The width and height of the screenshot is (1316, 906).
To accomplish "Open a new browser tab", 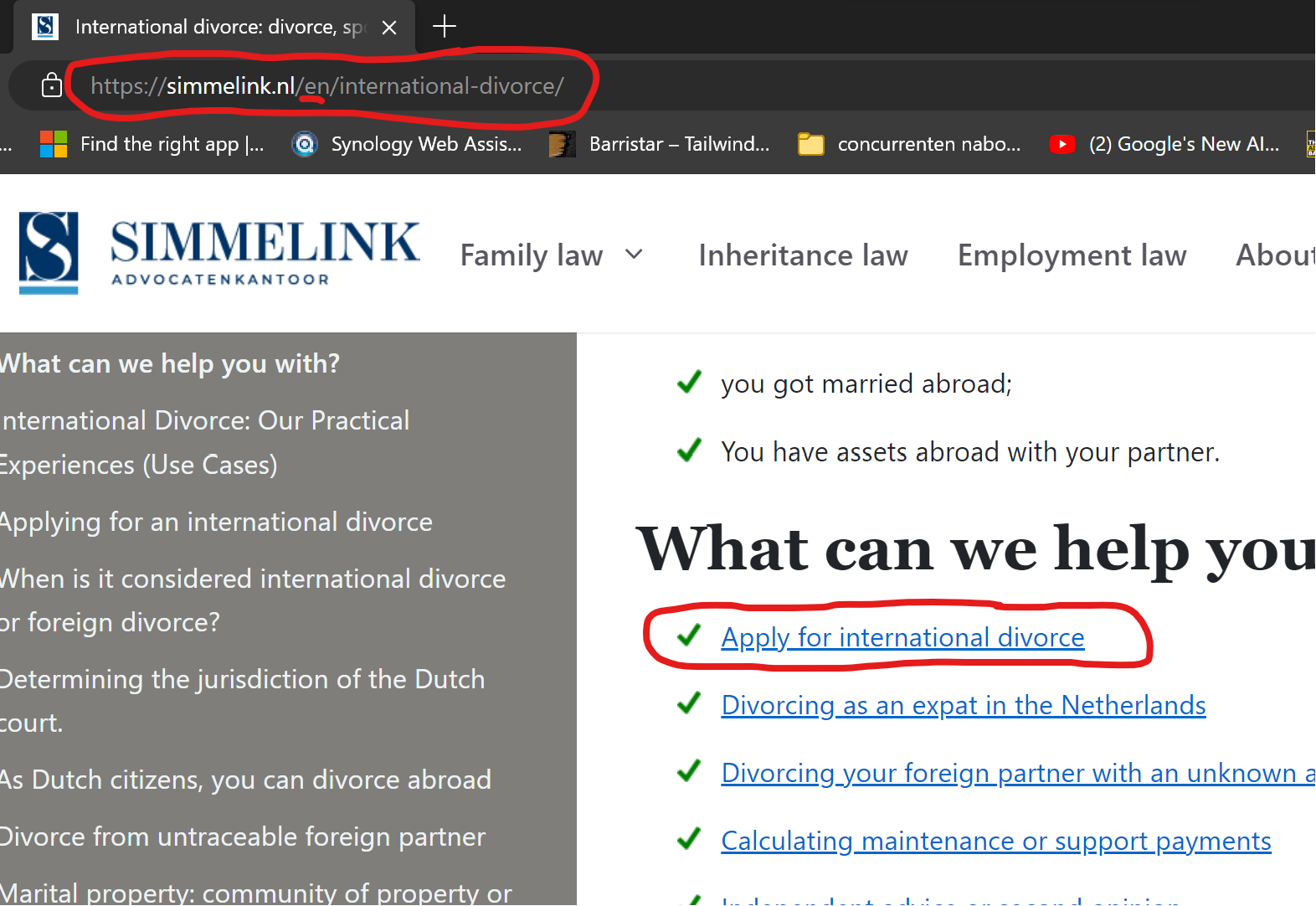I will coord(445,27).
